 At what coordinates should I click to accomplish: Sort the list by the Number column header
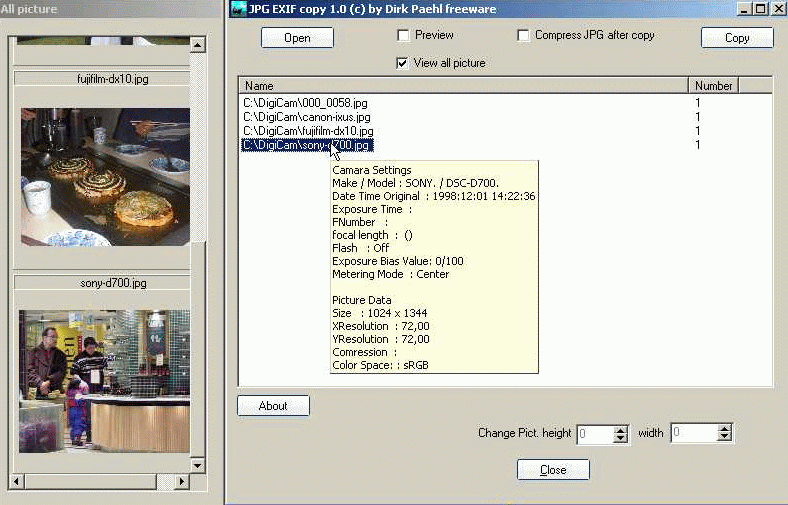point(714,86)
